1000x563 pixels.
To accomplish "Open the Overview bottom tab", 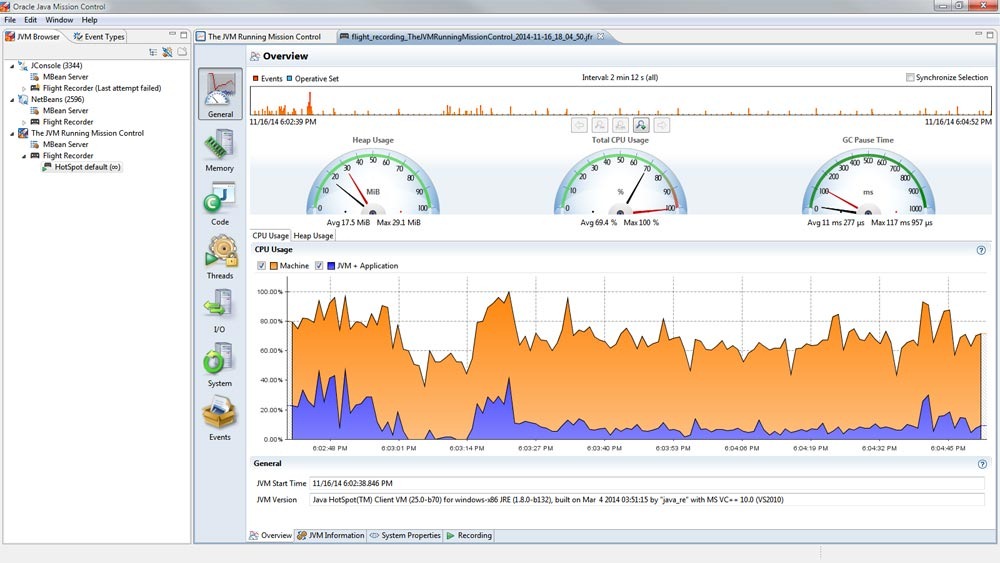I will [x=271, y=536].
